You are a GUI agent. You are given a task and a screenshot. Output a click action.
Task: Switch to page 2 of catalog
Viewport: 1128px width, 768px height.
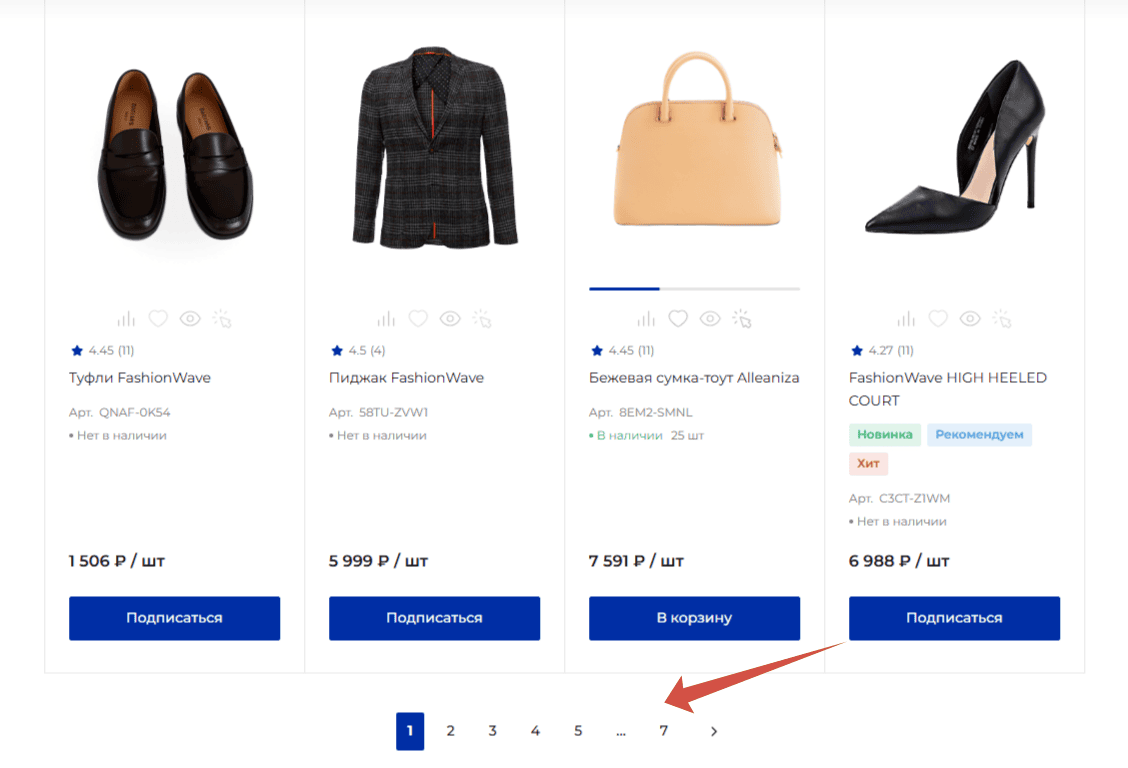click(450, 731)
